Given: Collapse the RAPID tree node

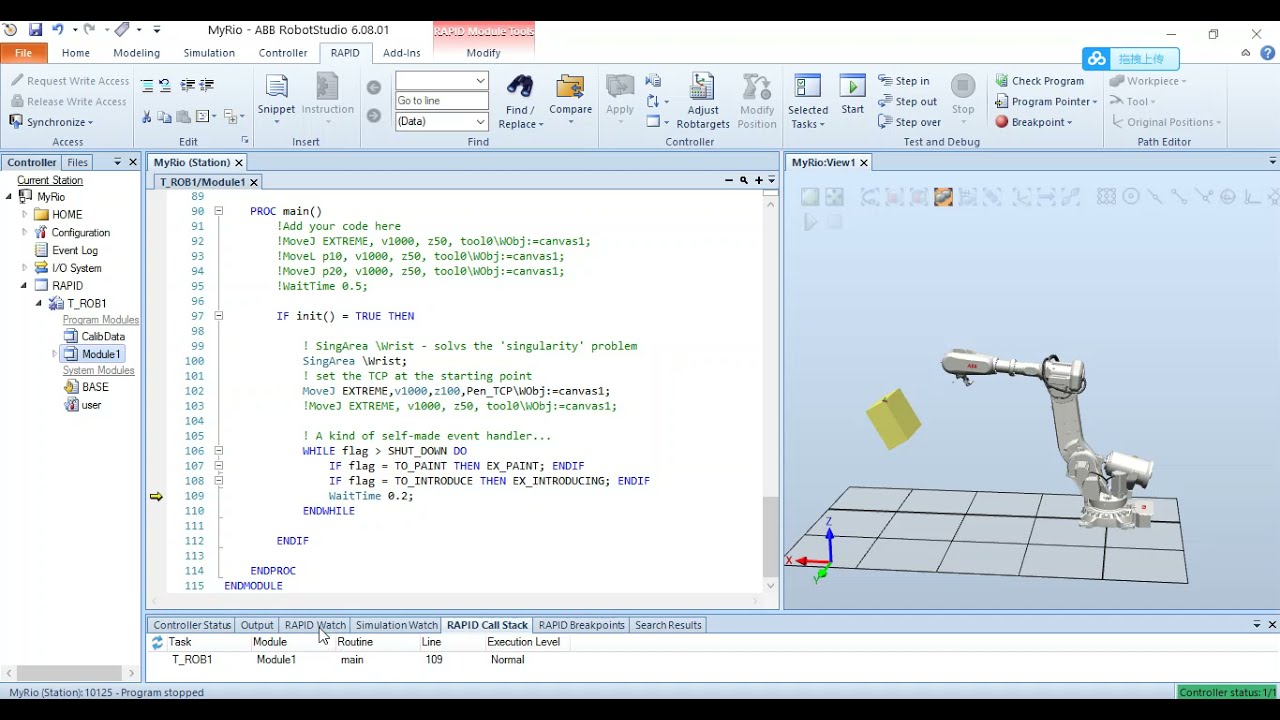Looking at the screenshot, I should point(25,286).
